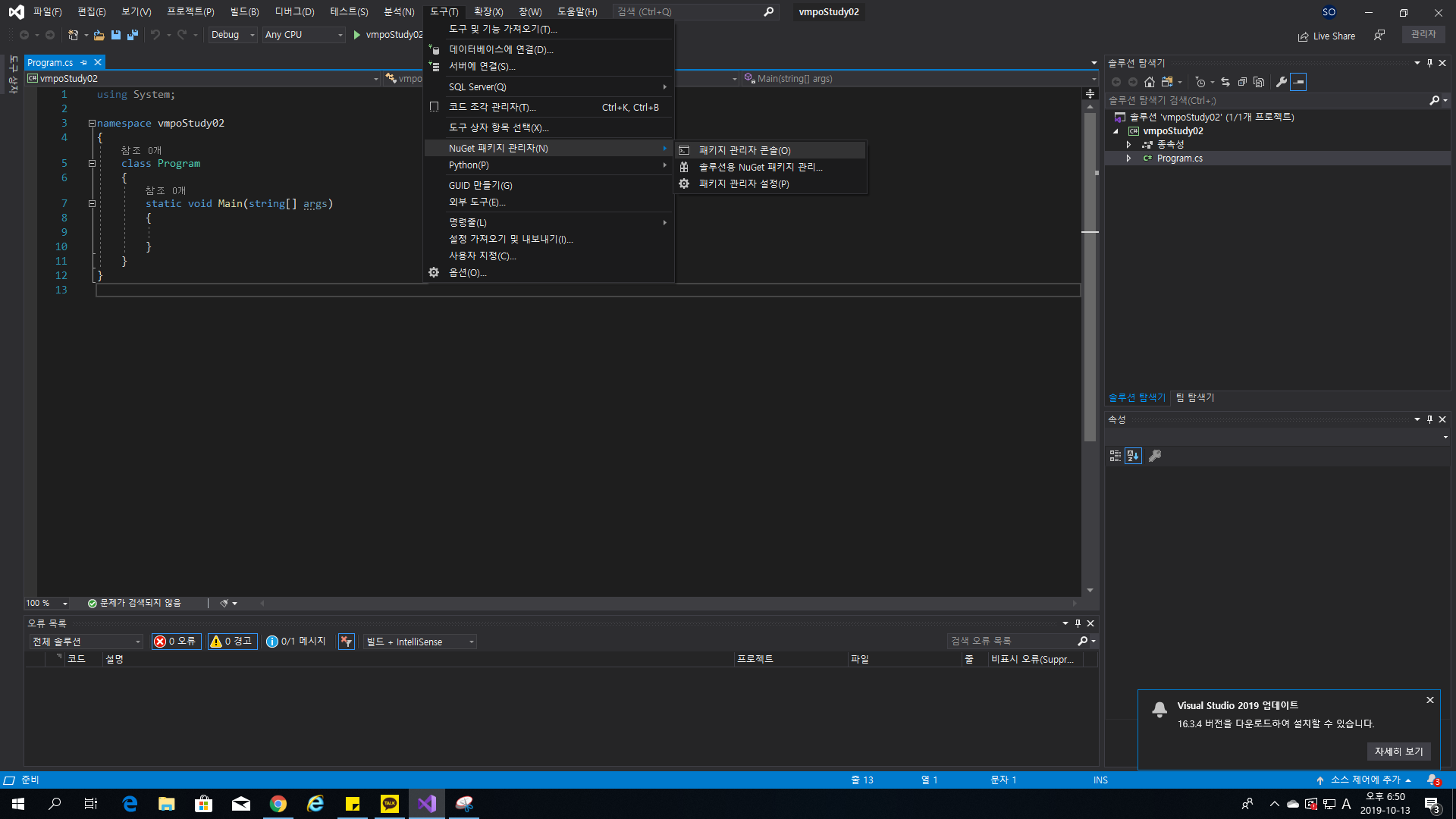Switch to 팀 탐색기 tab
1456x819 pixels.
coord(1194,397)
